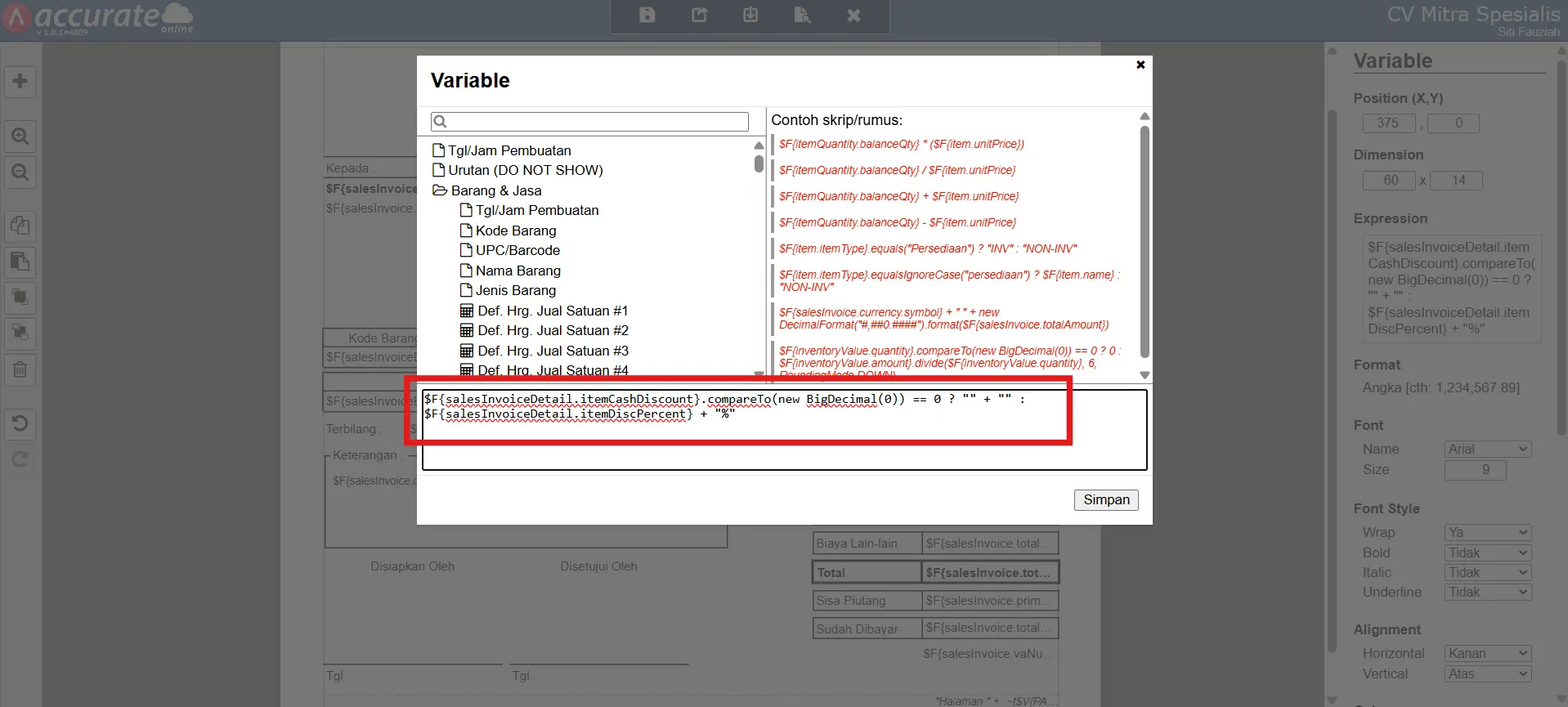The image size is (1568, 707).
Task: Click the bring-to-front icon in left sidebar
Action: [20, 297]
